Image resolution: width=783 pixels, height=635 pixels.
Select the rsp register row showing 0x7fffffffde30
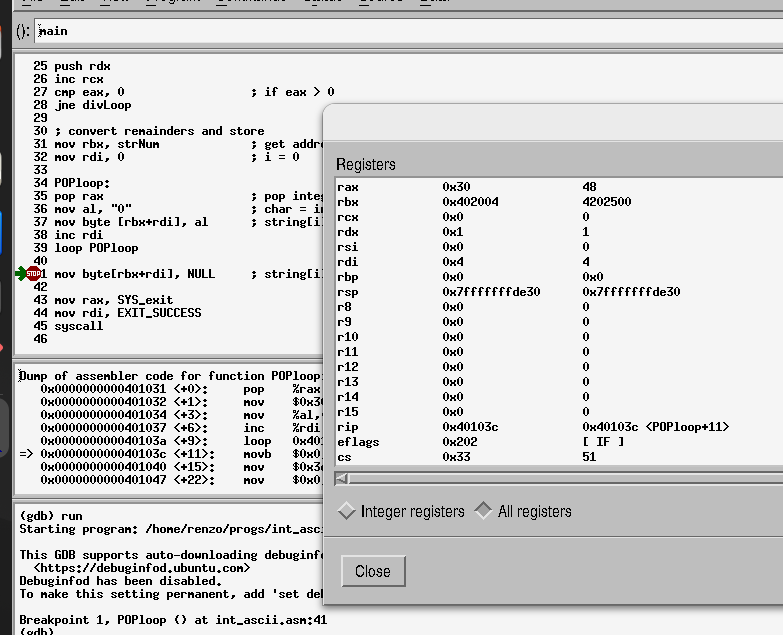tap(559, 292)
